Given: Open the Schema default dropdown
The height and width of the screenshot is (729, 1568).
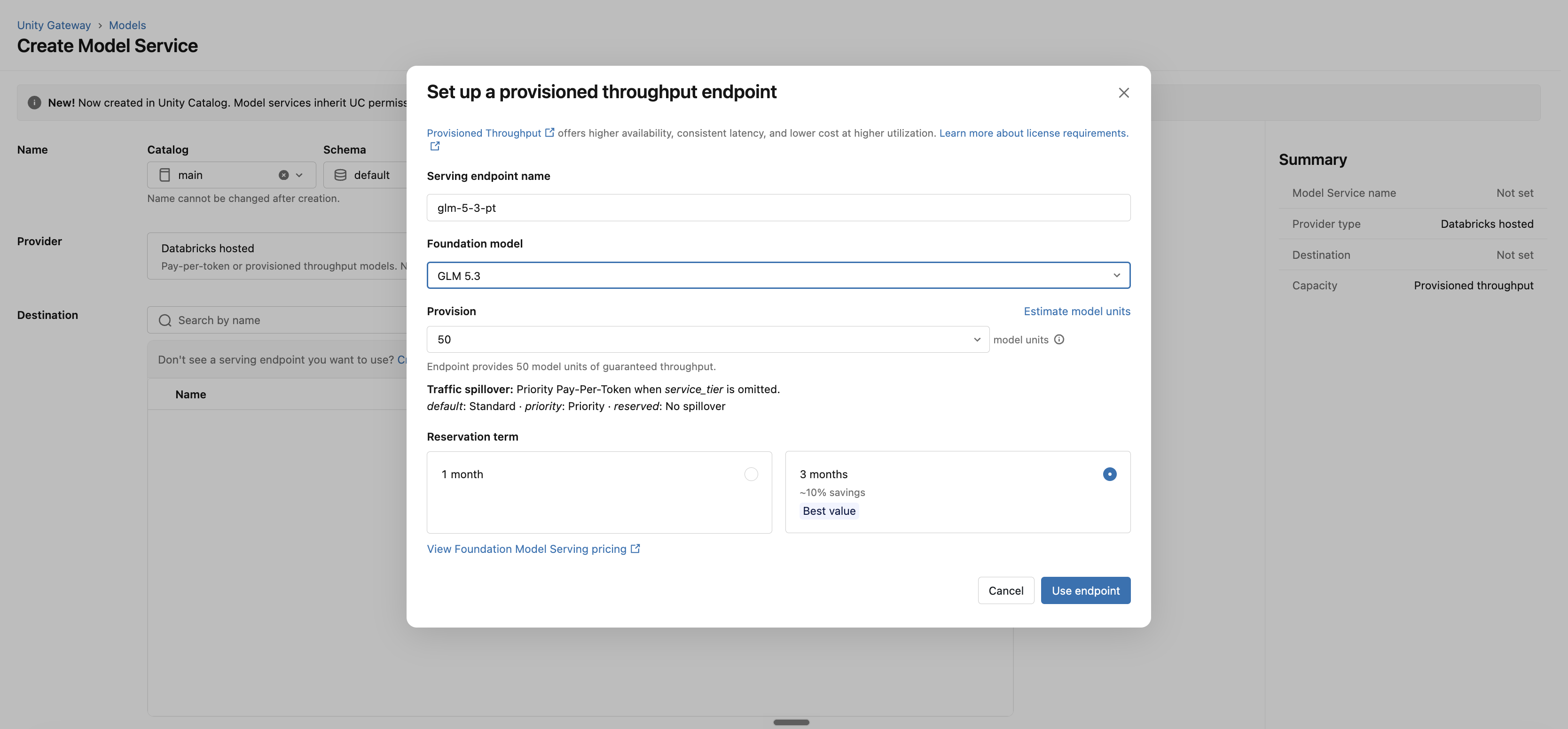Looking at the screenshot, I should (365, 175).
